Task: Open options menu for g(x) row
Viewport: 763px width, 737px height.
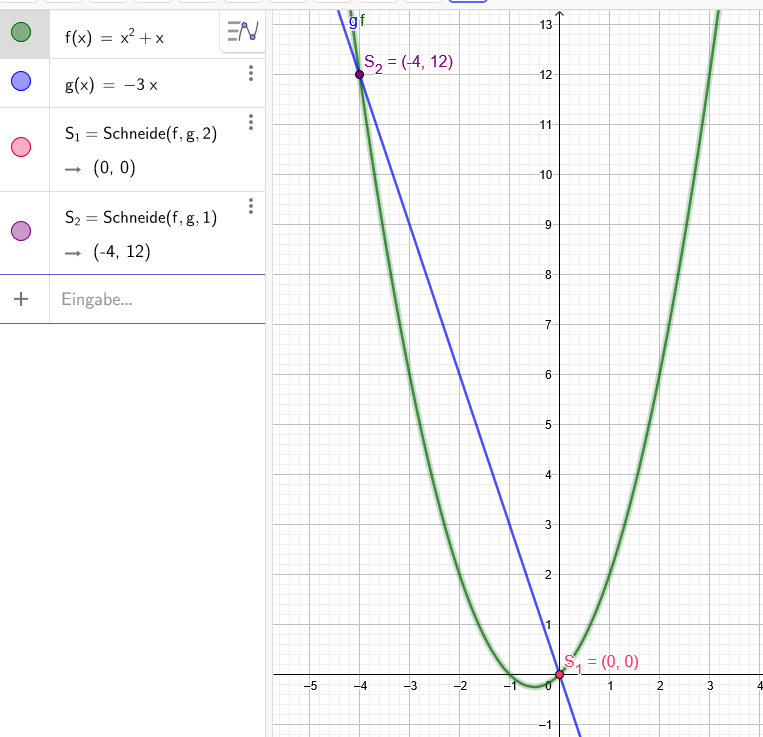Action: coord(251,73)
